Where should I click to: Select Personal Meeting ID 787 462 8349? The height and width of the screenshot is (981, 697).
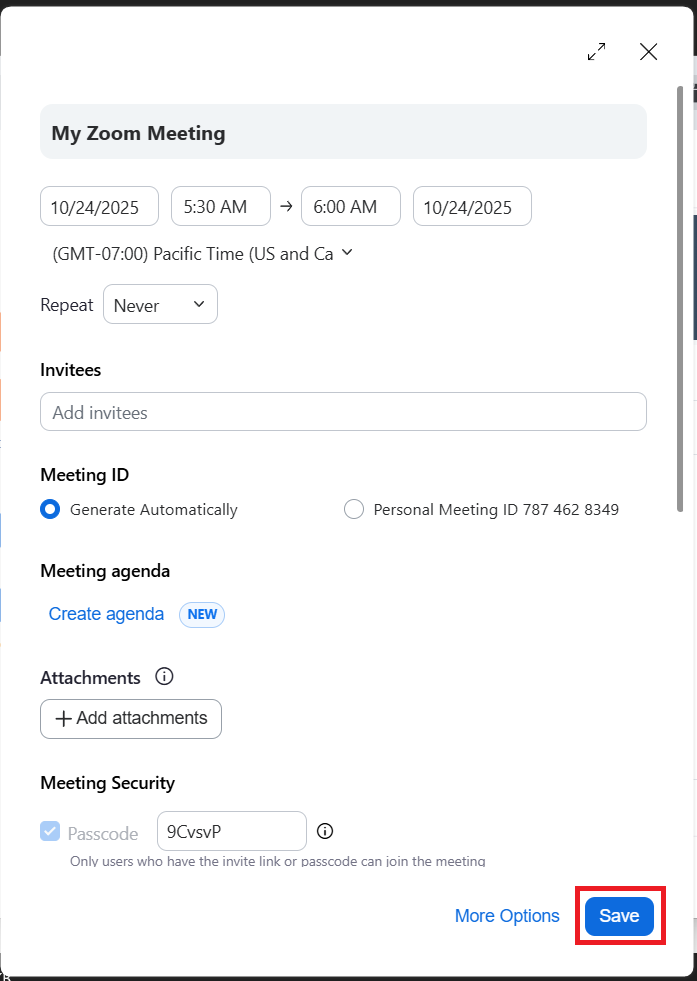tap(354, 510)
